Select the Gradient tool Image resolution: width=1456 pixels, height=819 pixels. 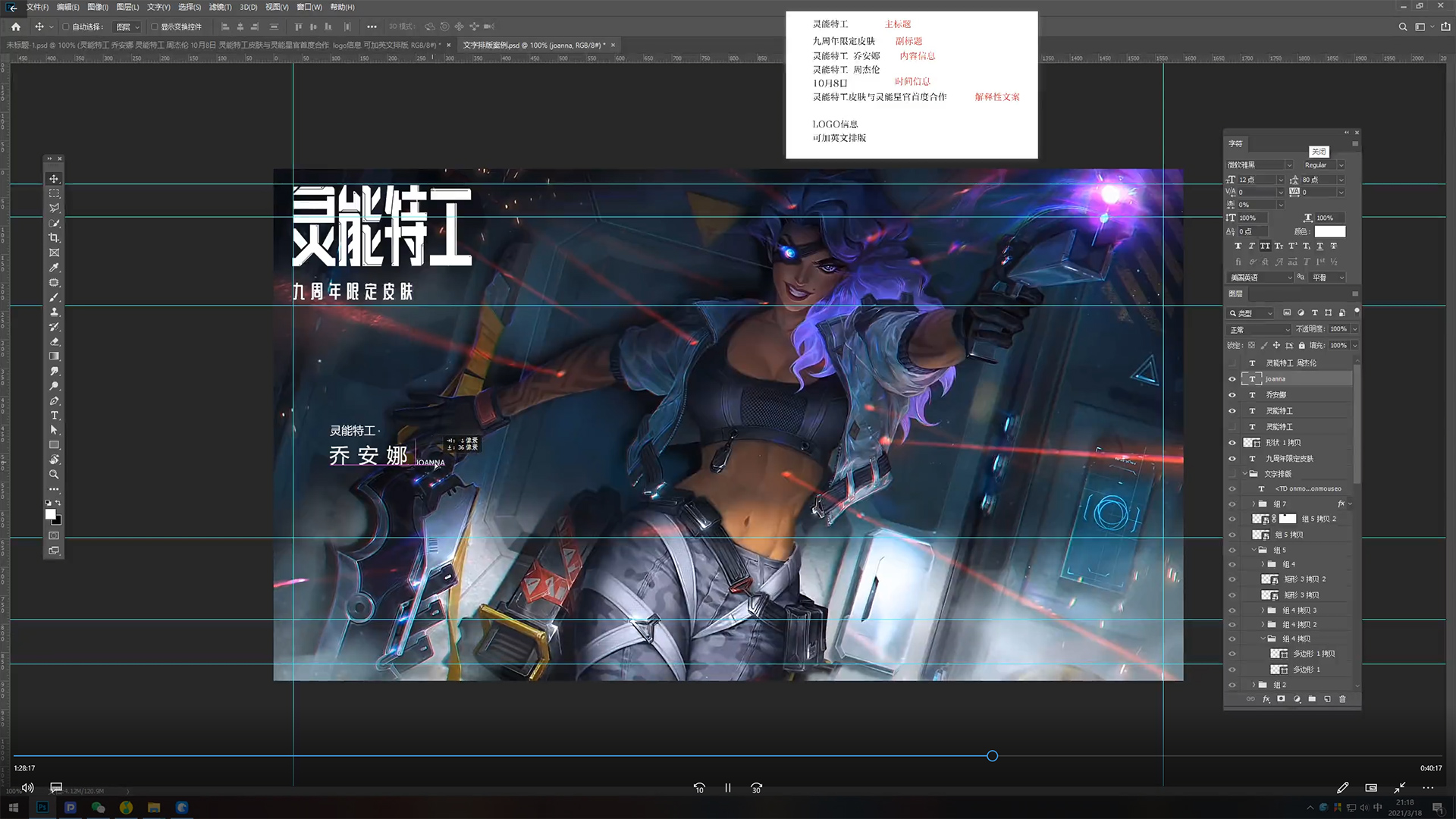(54, 356)
